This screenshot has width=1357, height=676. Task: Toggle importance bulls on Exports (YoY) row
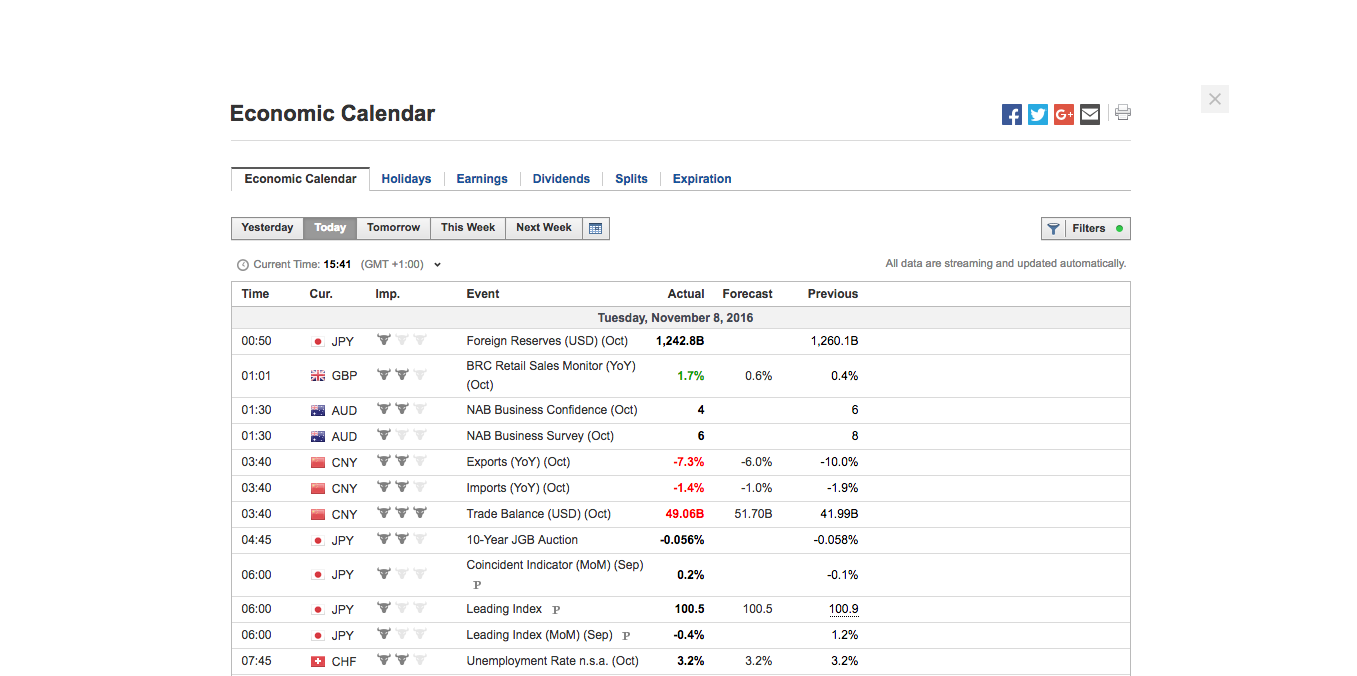point(401,461)
